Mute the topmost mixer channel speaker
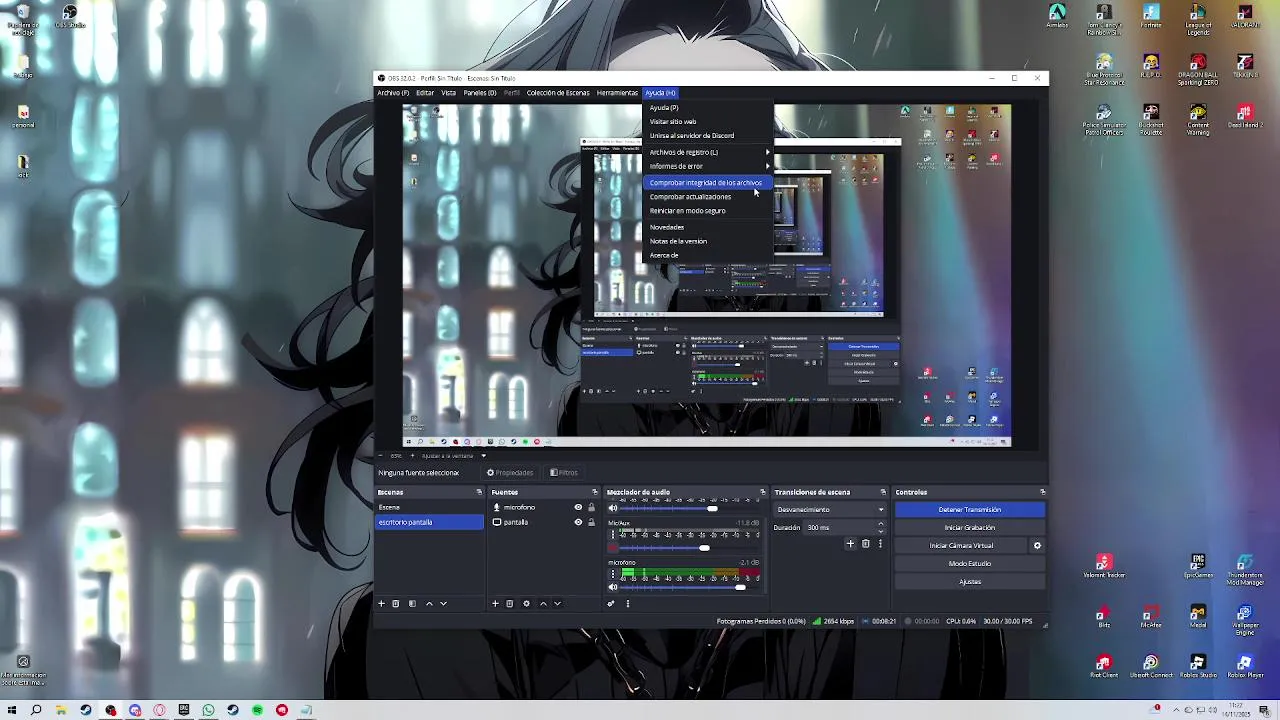1280x720 pixels. (613, 508)
